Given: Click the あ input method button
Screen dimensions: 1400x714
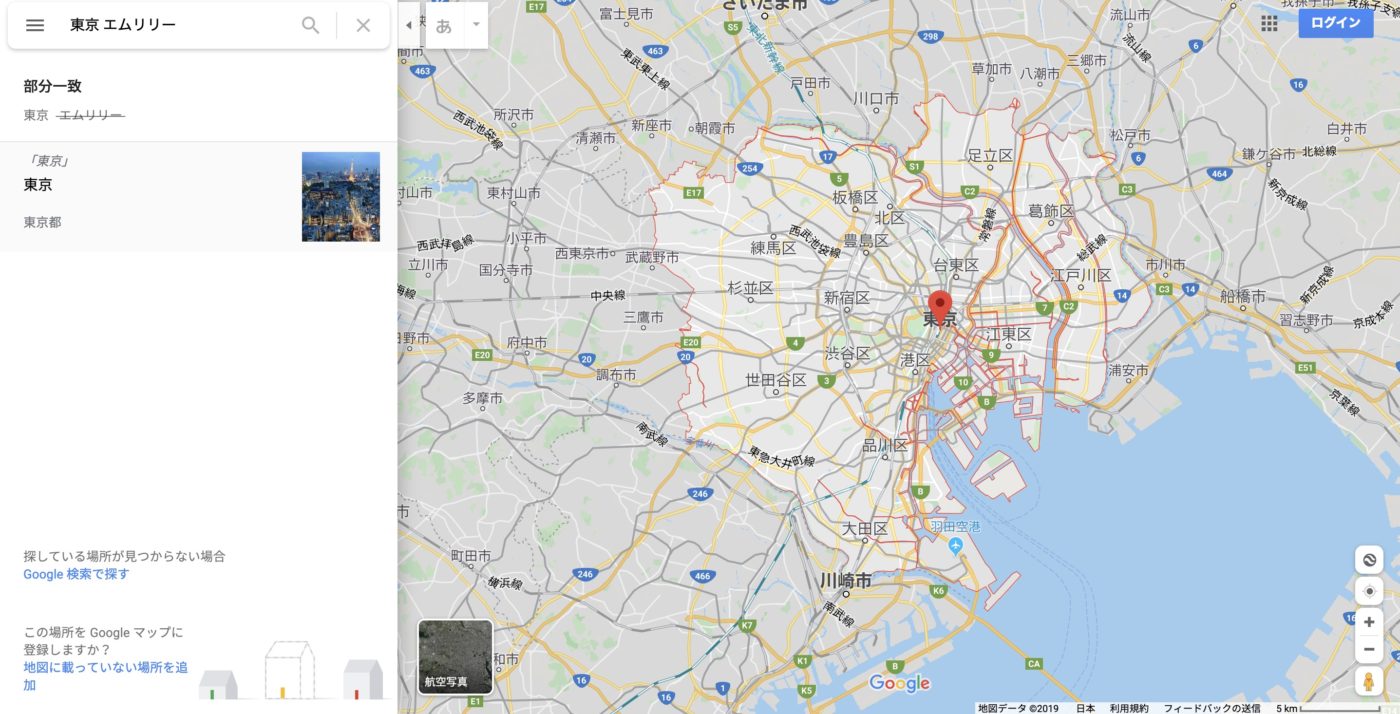Looking at the screenshot, I should pos(444,25).
